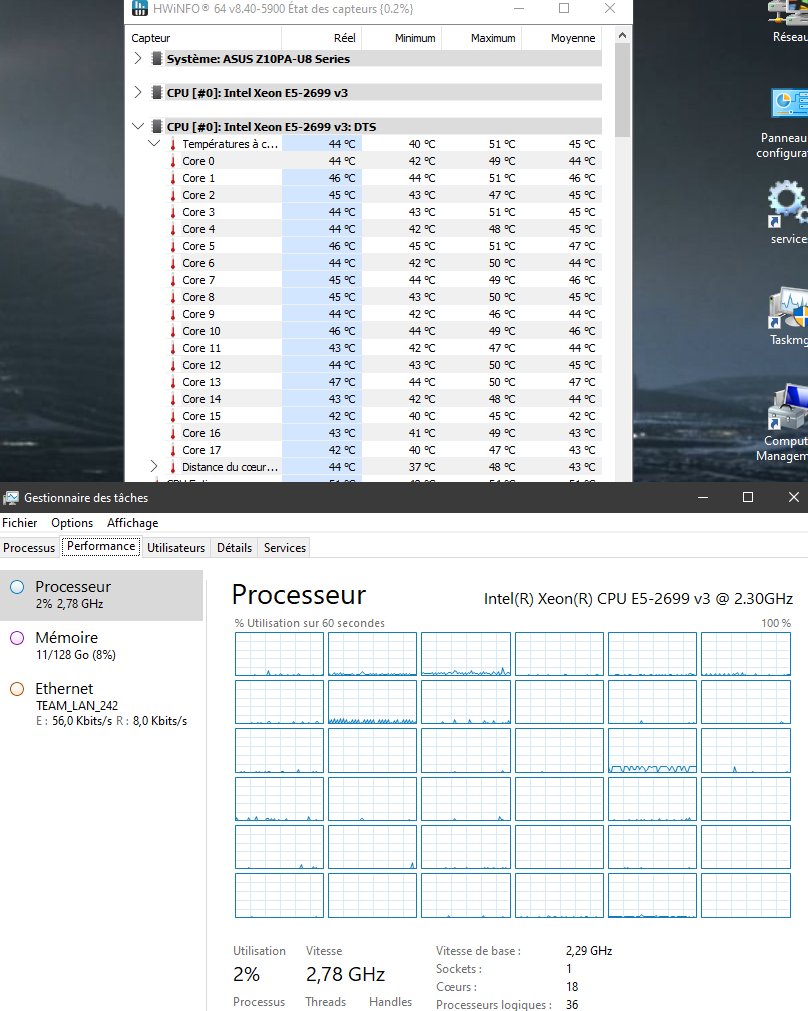Expand the Distance du cœur... row
808x1011 pixels.
pos(153,466)
